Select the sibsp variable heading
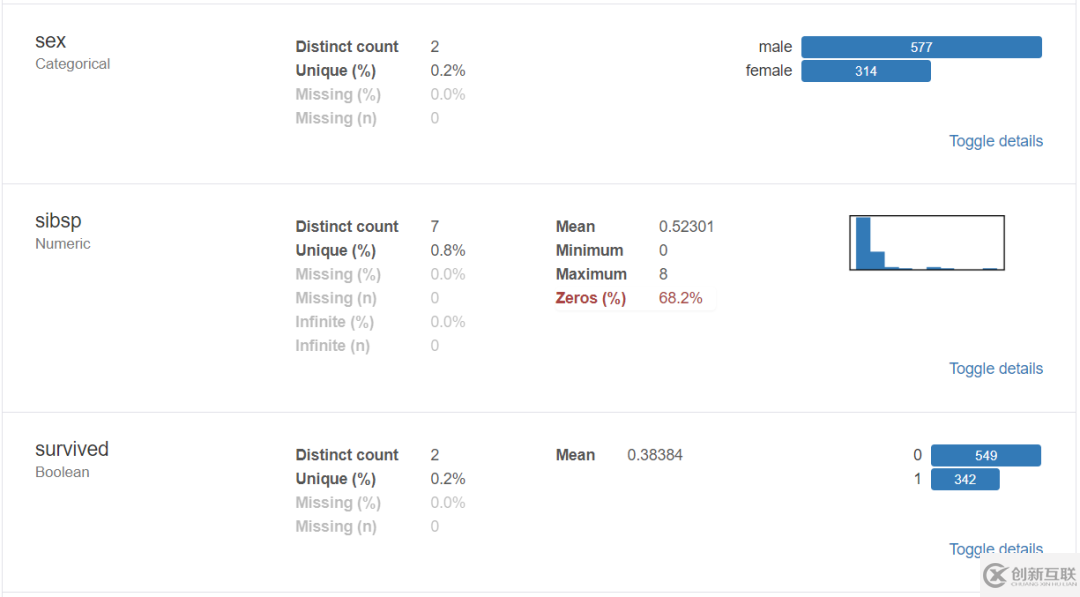Viewport: 1080px width, 597px height. [x=58, y=221]
